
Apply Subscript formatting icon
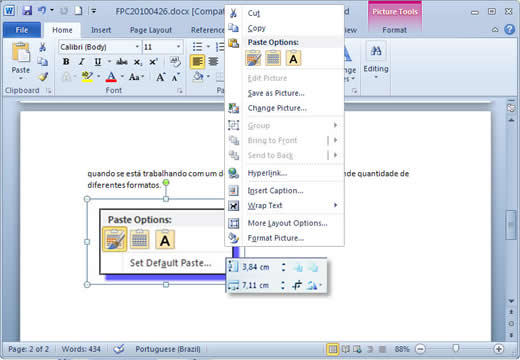coord(138,62)
